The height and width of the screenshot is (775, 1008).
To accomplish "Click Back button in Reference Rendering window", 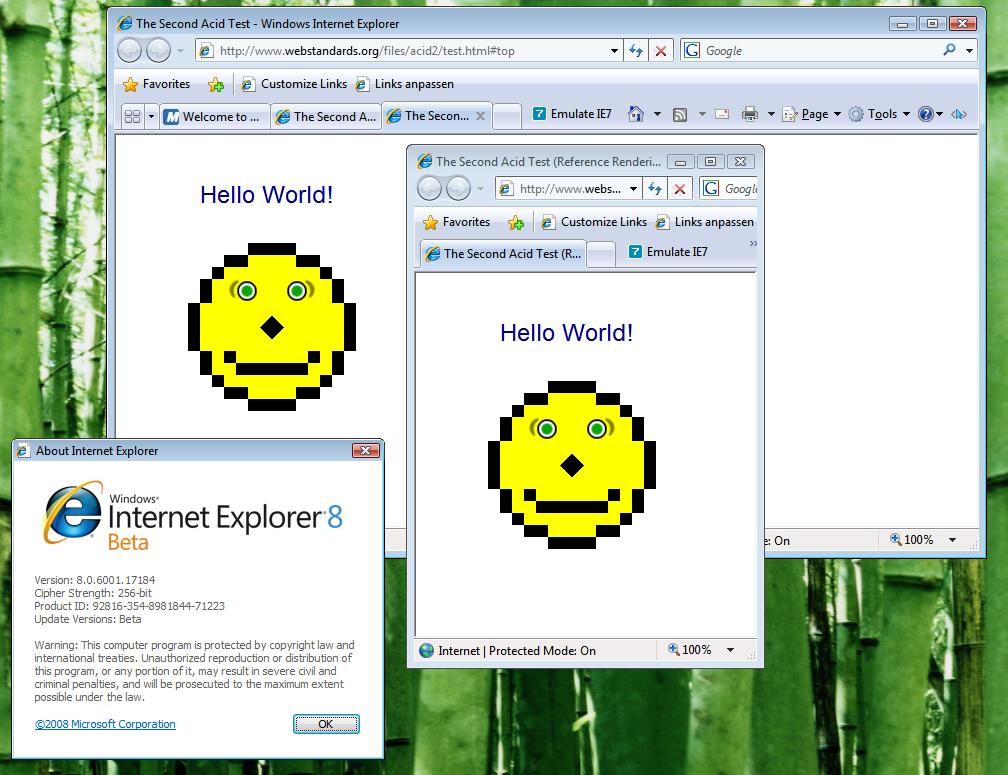I will click(x=429, y=189).
